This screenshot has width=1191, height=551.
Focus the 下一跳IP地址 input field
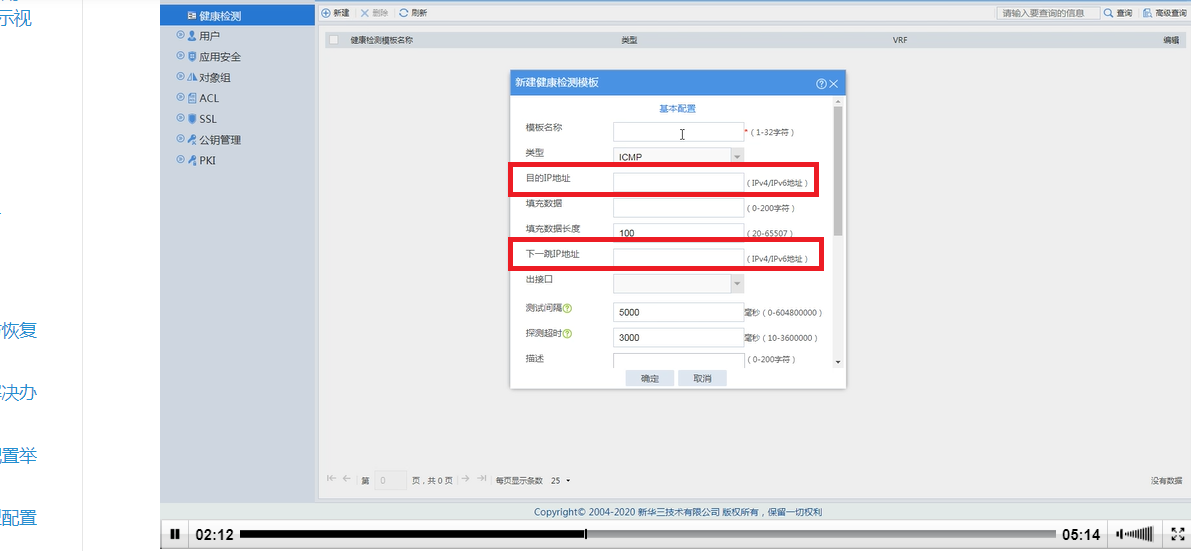(x=679, y=258)
